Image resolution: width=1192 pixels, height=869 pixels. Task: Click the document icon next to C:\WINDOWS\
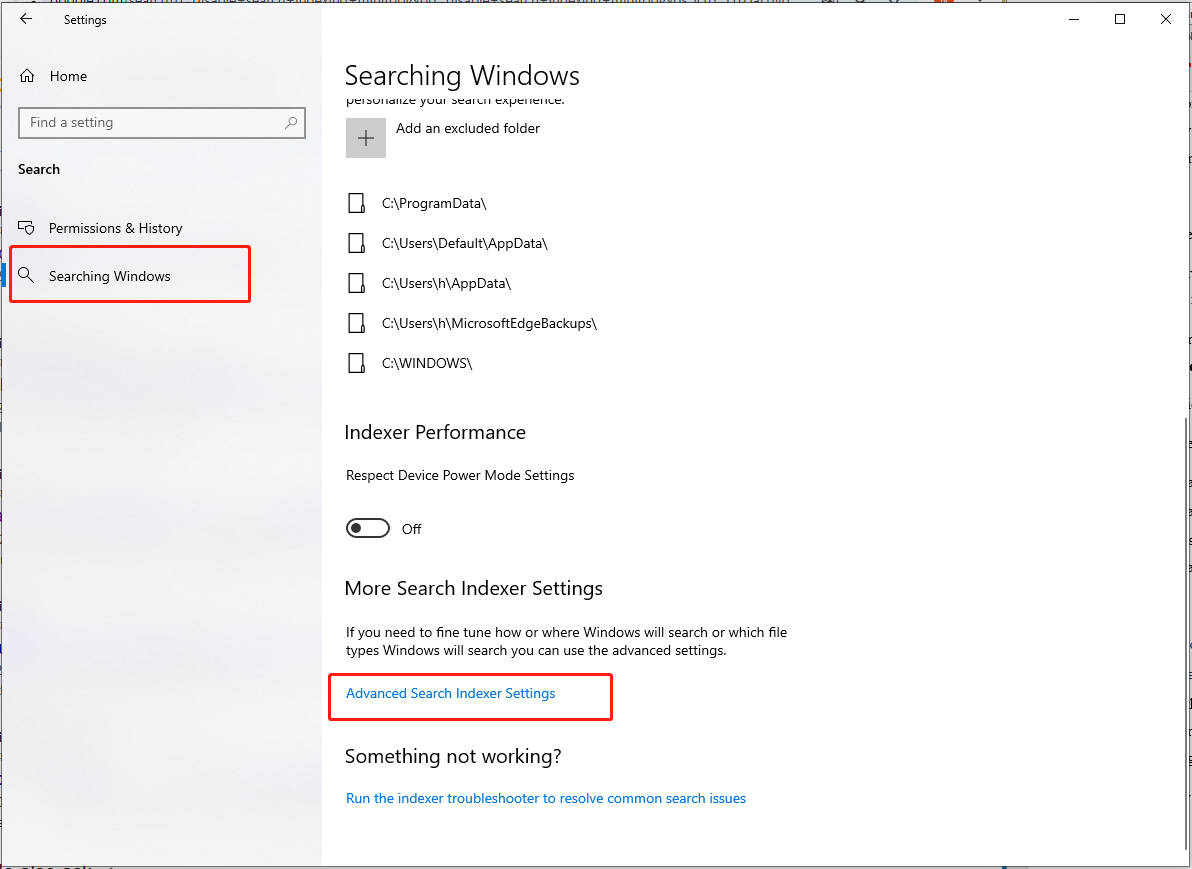[357, 362]
